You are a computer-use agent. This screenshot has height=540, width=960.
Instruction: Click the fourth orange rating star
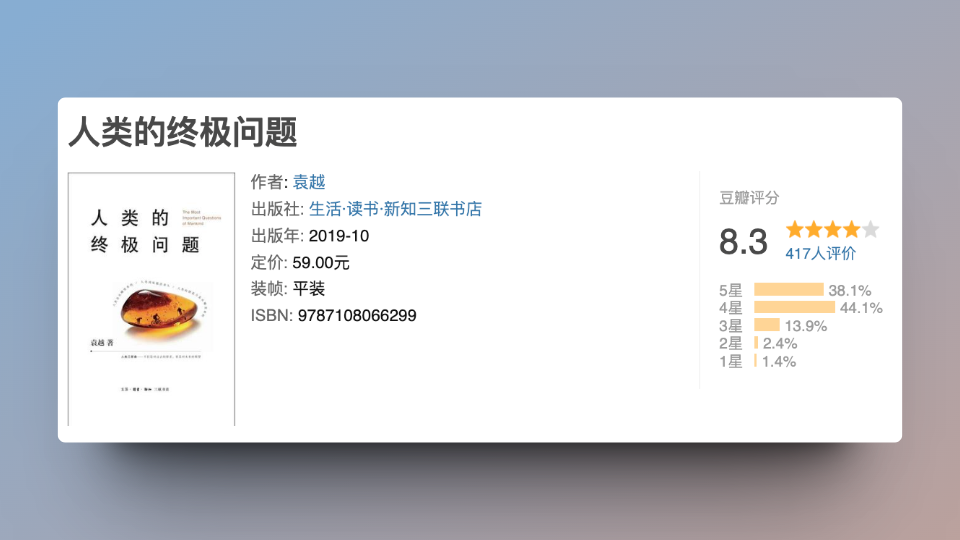click(851, 229)
